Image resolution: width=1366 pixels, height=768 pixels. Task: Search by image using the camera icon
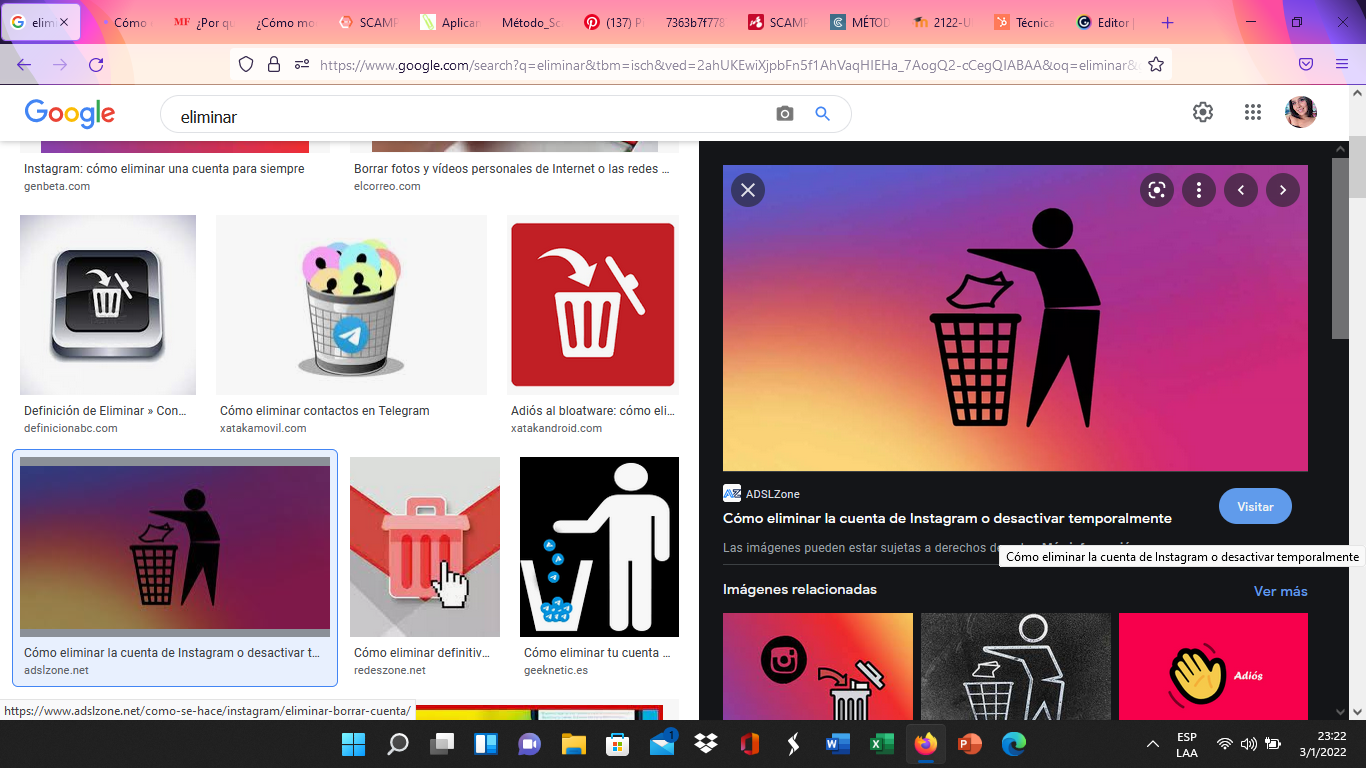pos(784,113)
